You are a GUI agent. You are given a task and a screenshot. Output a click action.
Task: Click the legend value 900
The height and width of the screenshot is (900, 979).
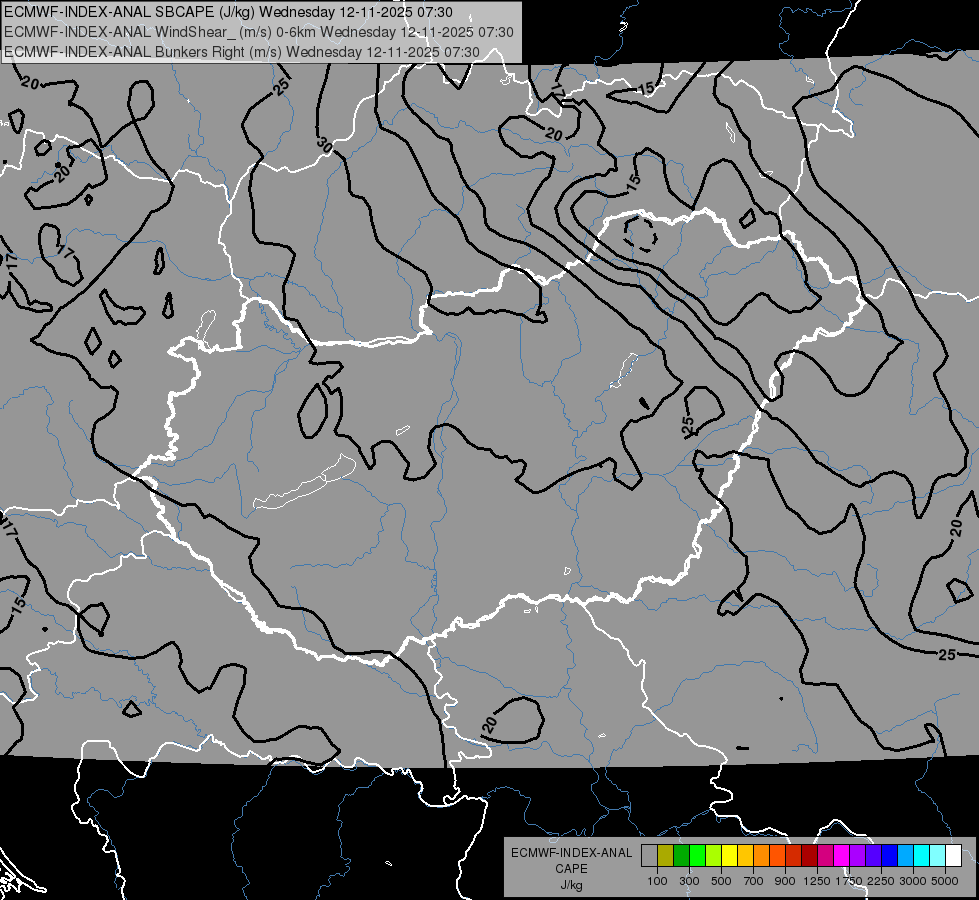(785, 881)
